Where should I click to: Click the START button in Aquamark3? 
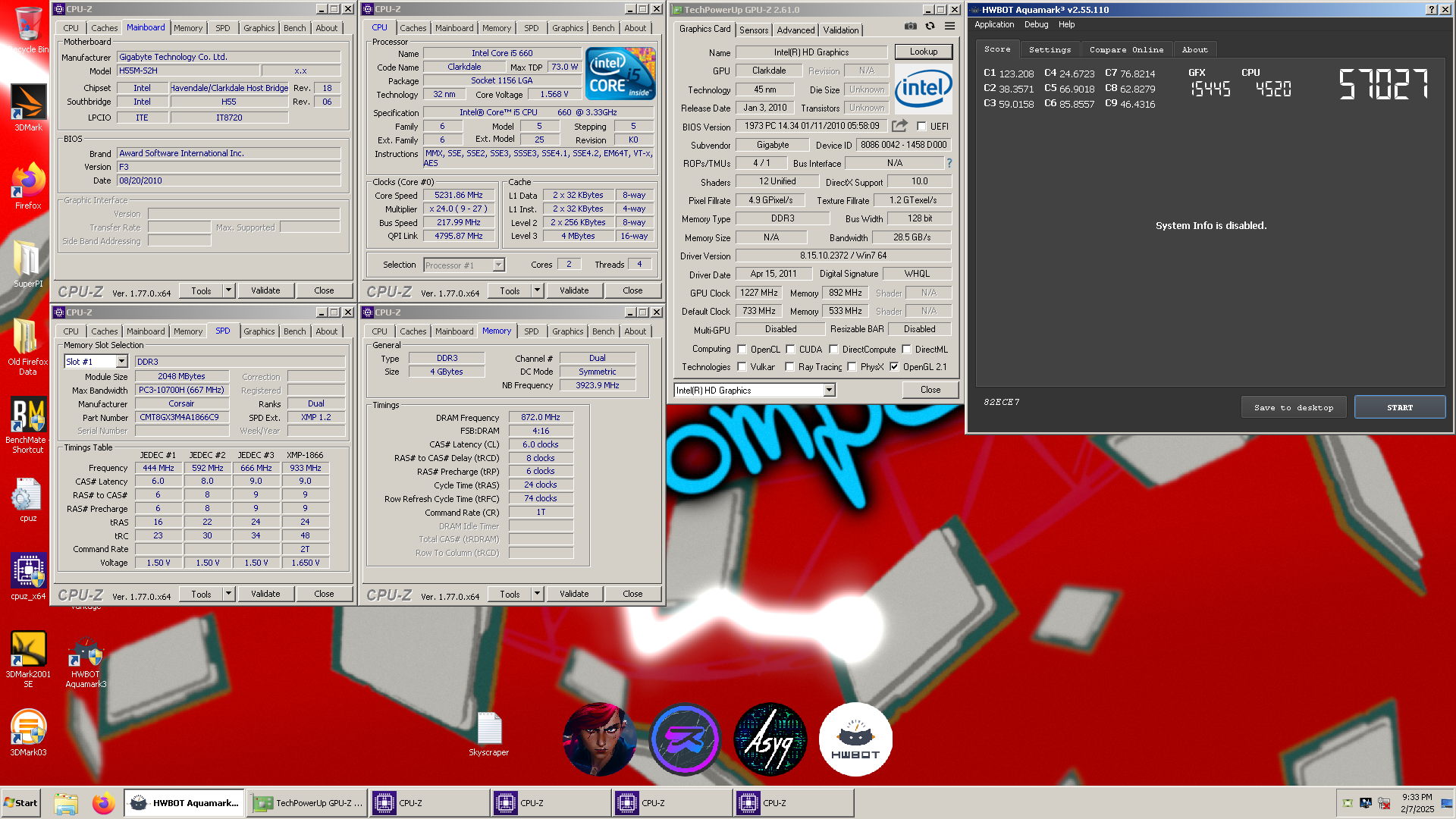pyautogui.click(x=1400, y=407)
